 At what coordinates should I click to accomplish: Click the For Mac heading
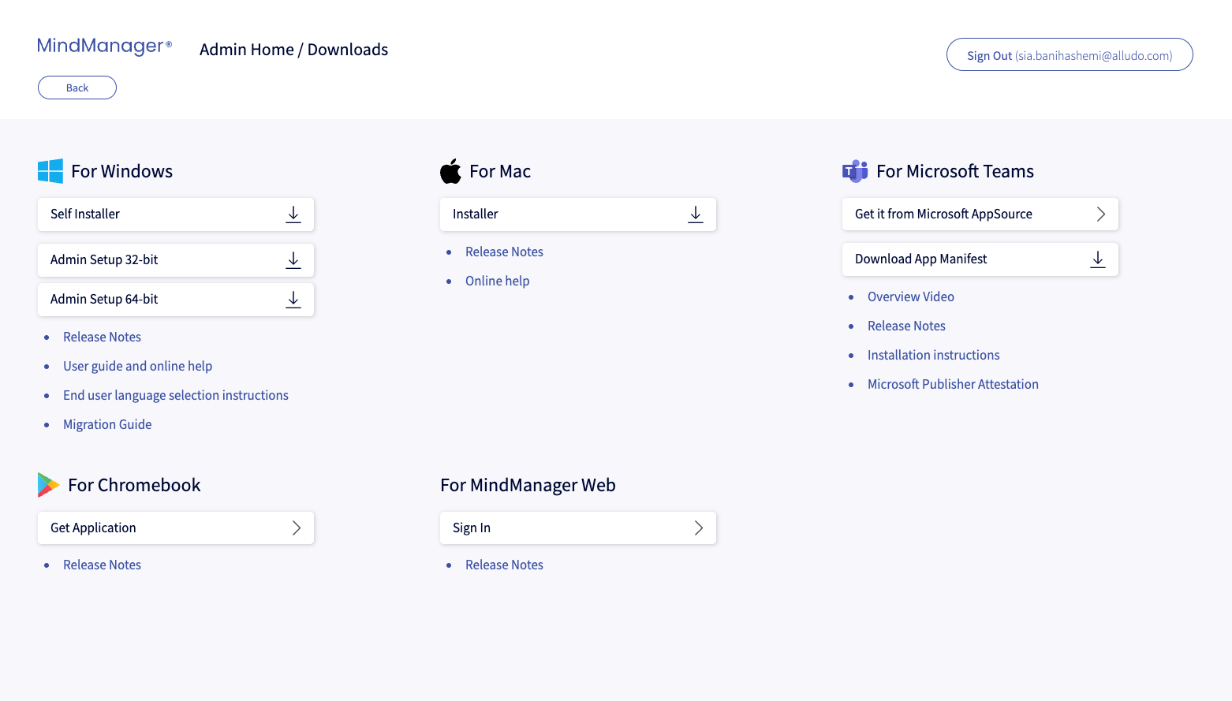pyautogui.click(x=500, y=171)
